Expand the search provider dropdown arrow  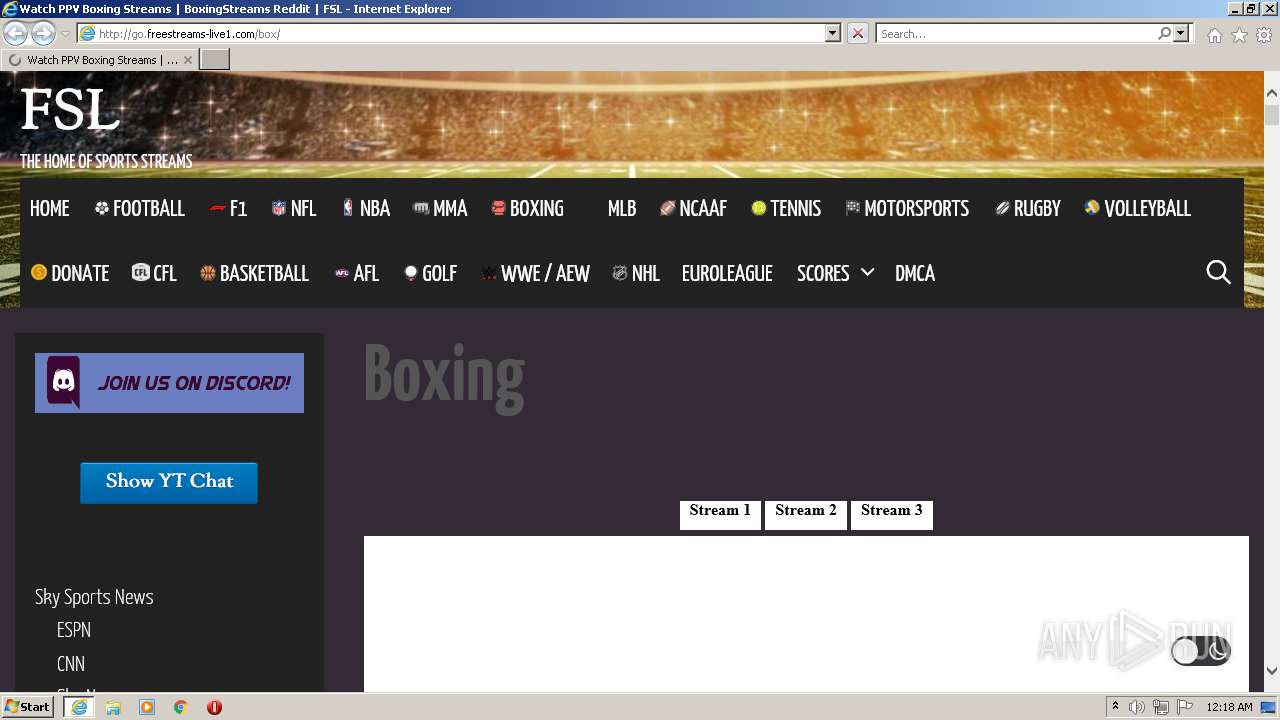tap(1181, 33)
